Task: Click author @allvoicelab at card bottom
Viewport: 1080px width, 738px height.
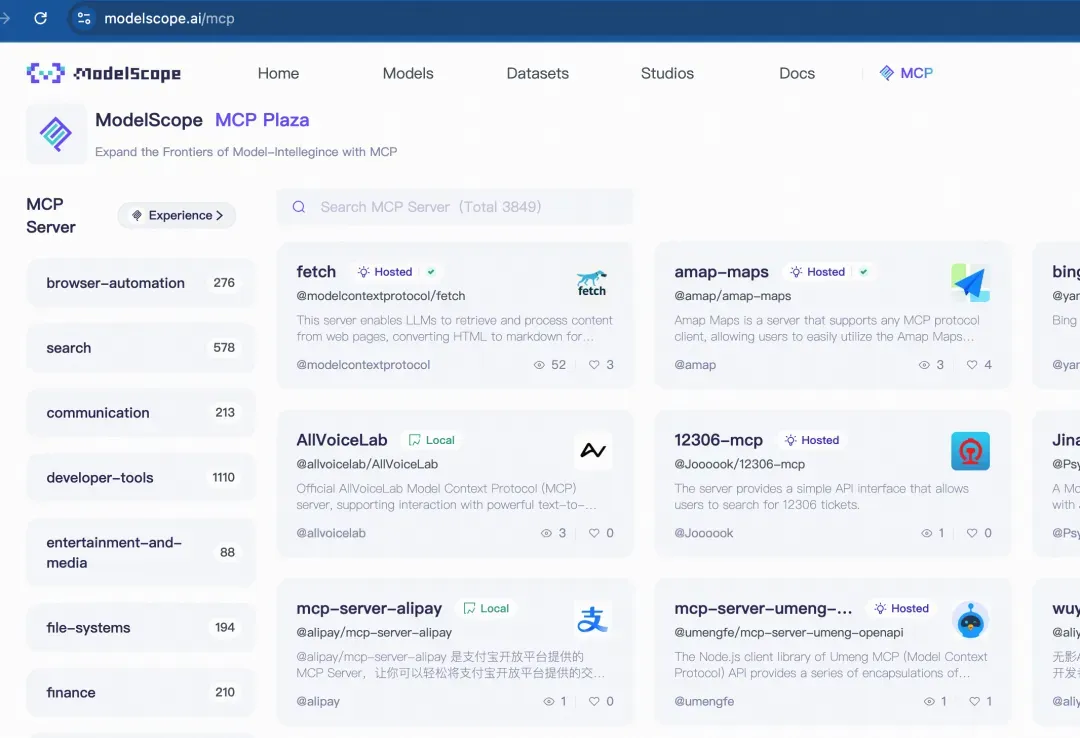Action: (x=331, y=533)
